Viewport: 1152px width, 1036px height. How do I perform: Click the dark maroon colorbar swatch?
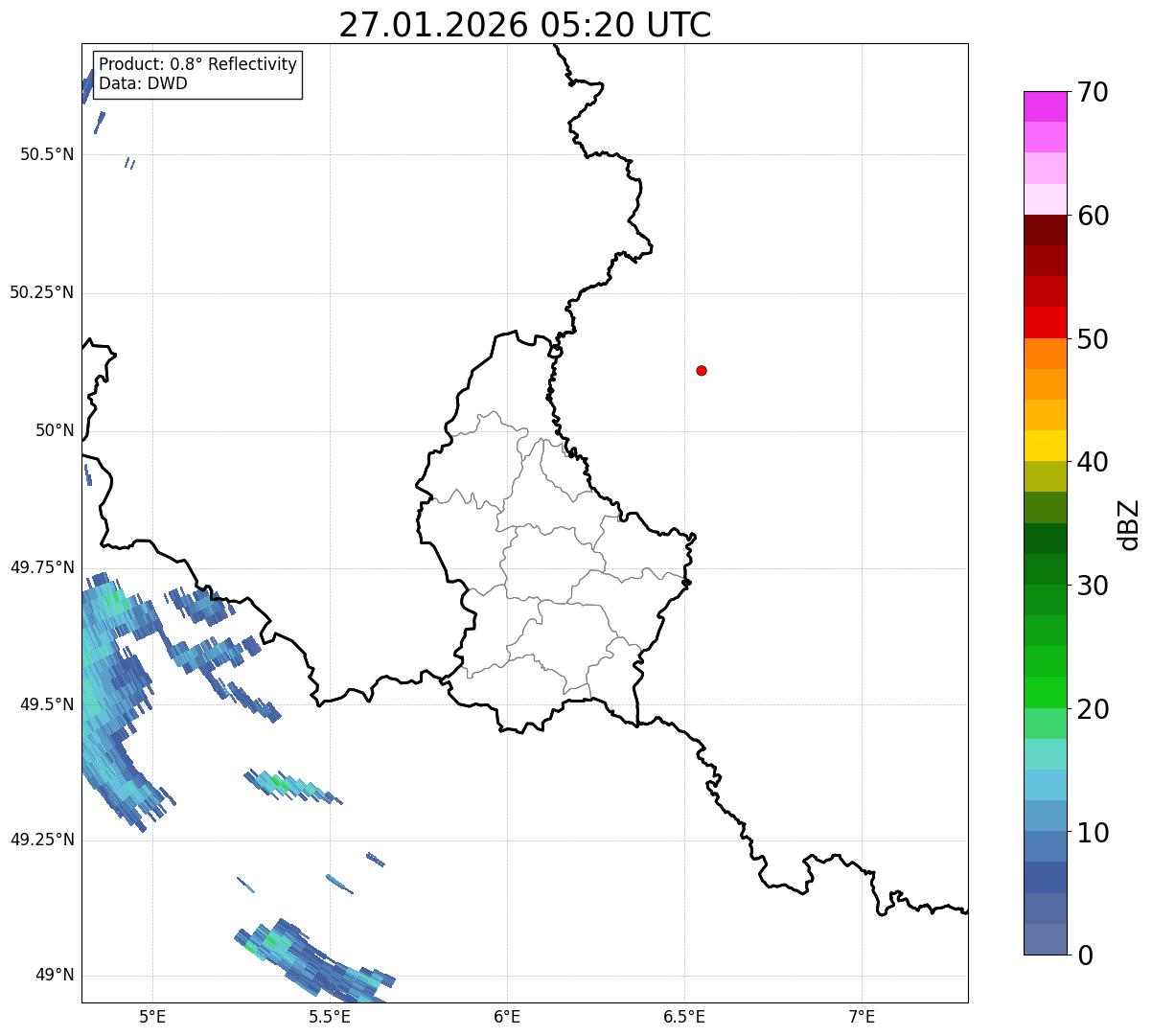tap(1045, 230)
